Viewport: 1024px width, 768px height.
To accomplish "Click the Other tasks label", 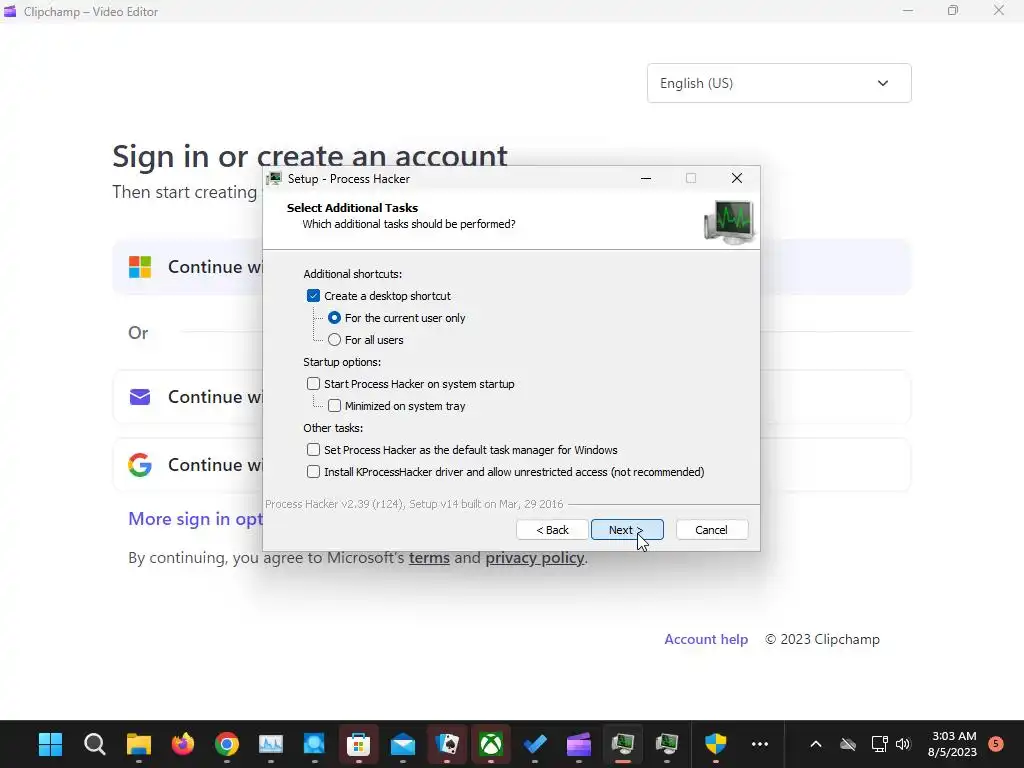I will pyautogui.click(x=333, y=428).
